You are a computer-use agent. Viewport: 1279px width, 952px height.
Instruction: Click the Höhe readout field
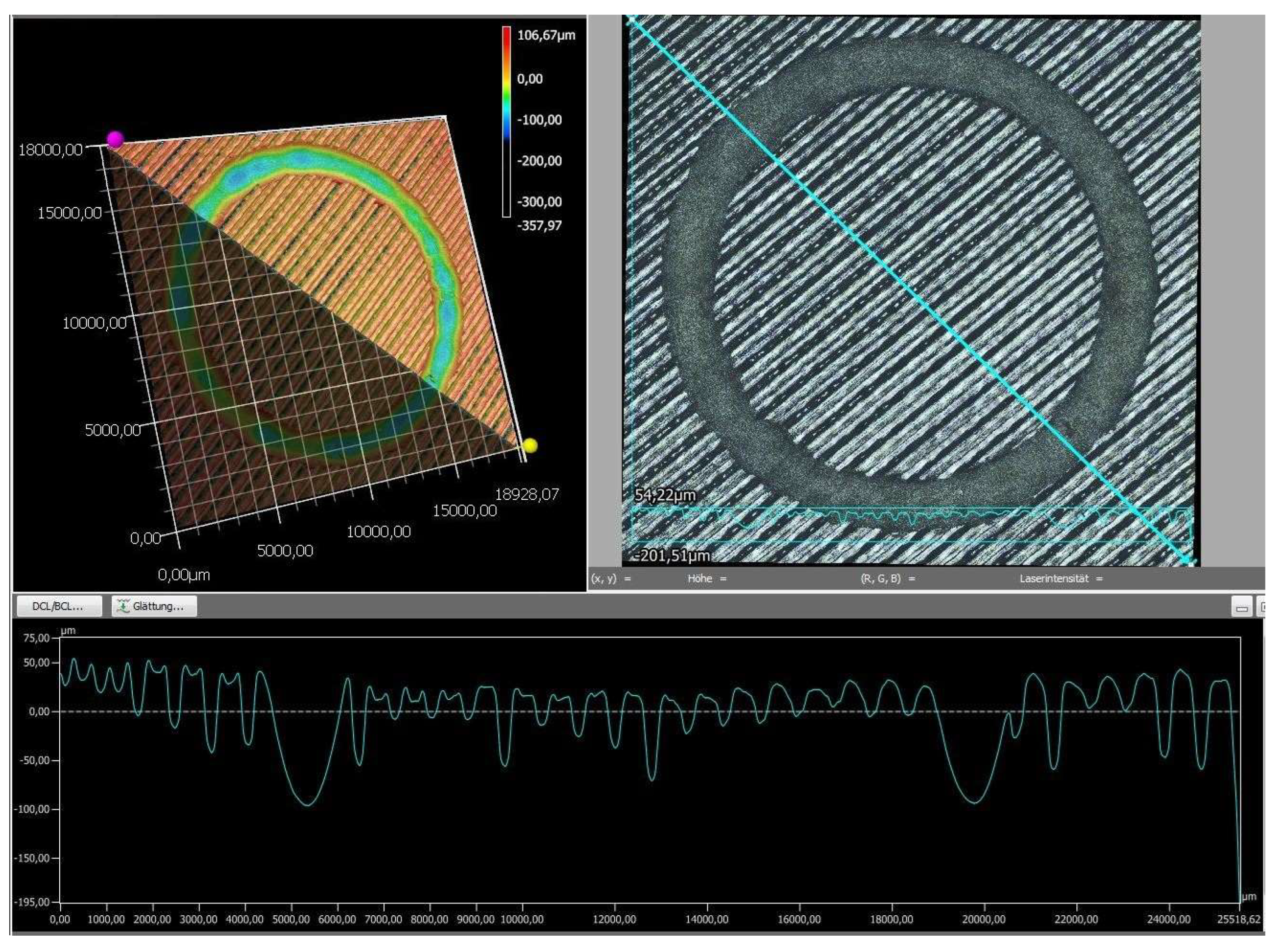707,578
